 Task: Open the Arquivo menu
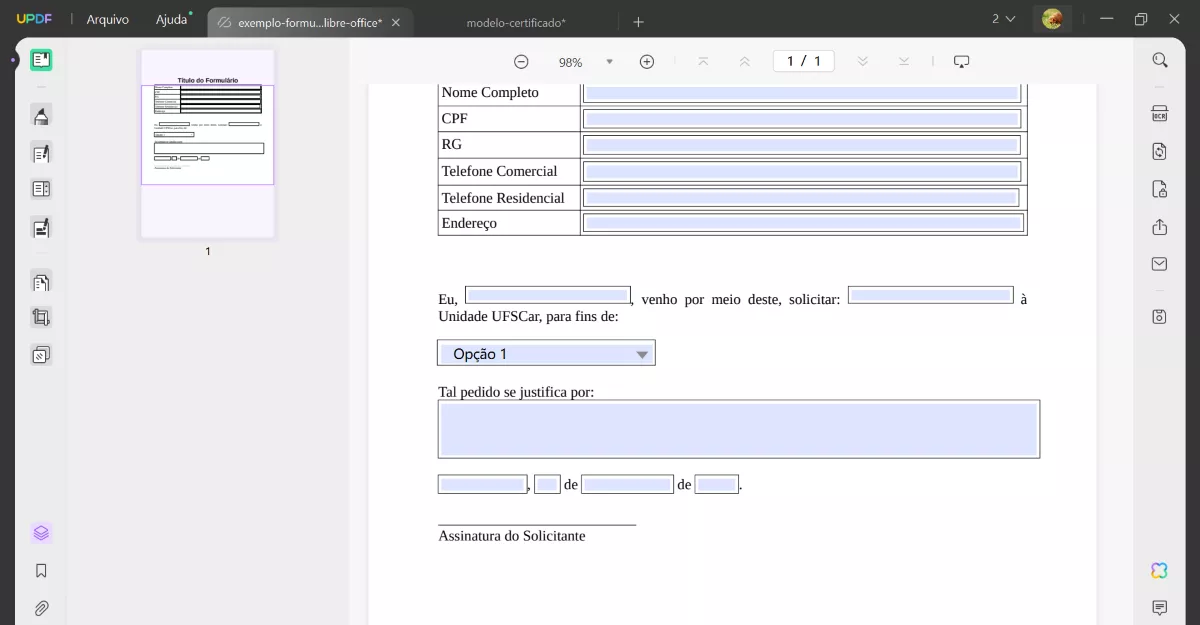coord(107,19)
